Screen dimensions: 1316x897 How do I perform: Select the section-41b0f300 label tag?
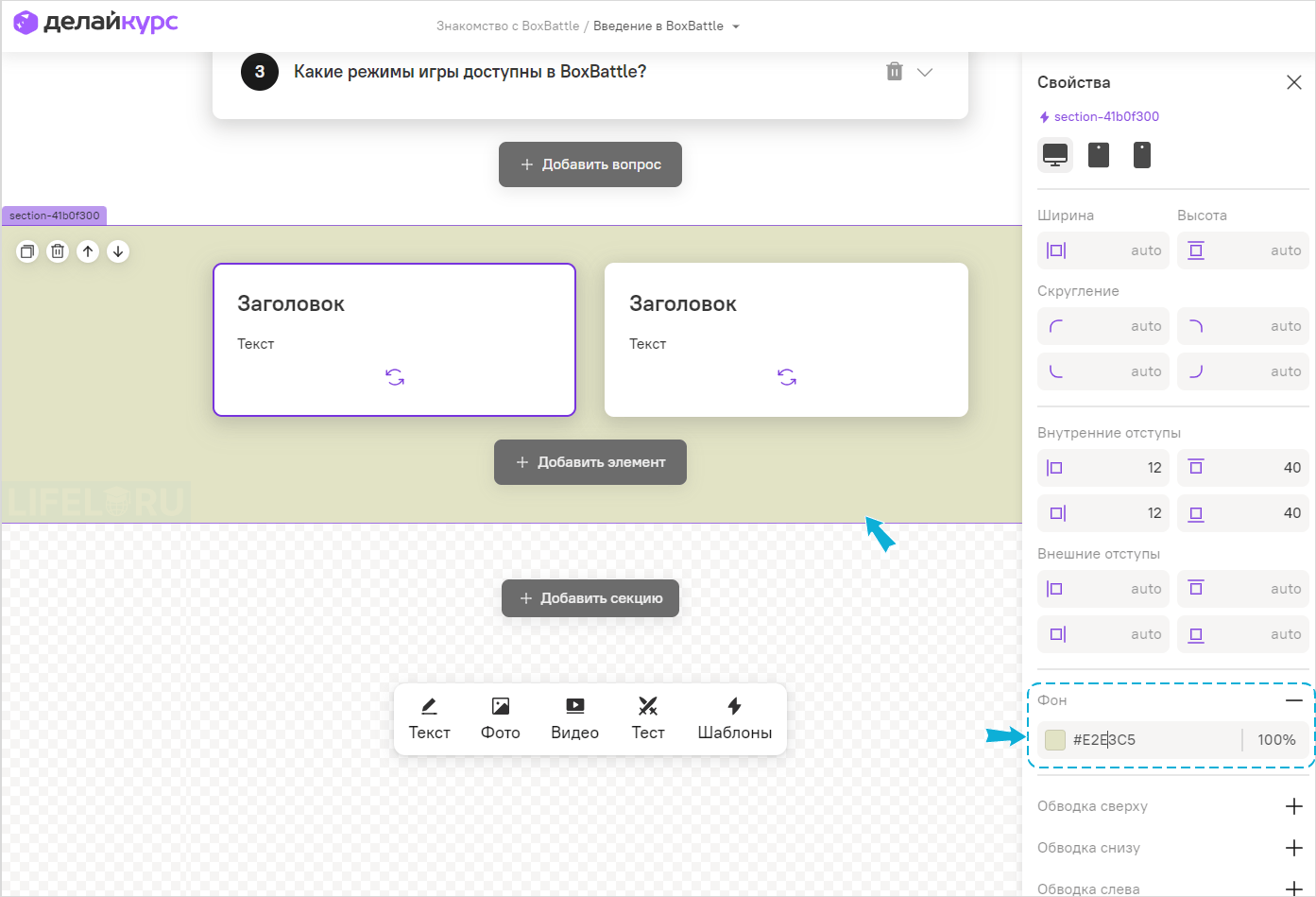point(54,216)
